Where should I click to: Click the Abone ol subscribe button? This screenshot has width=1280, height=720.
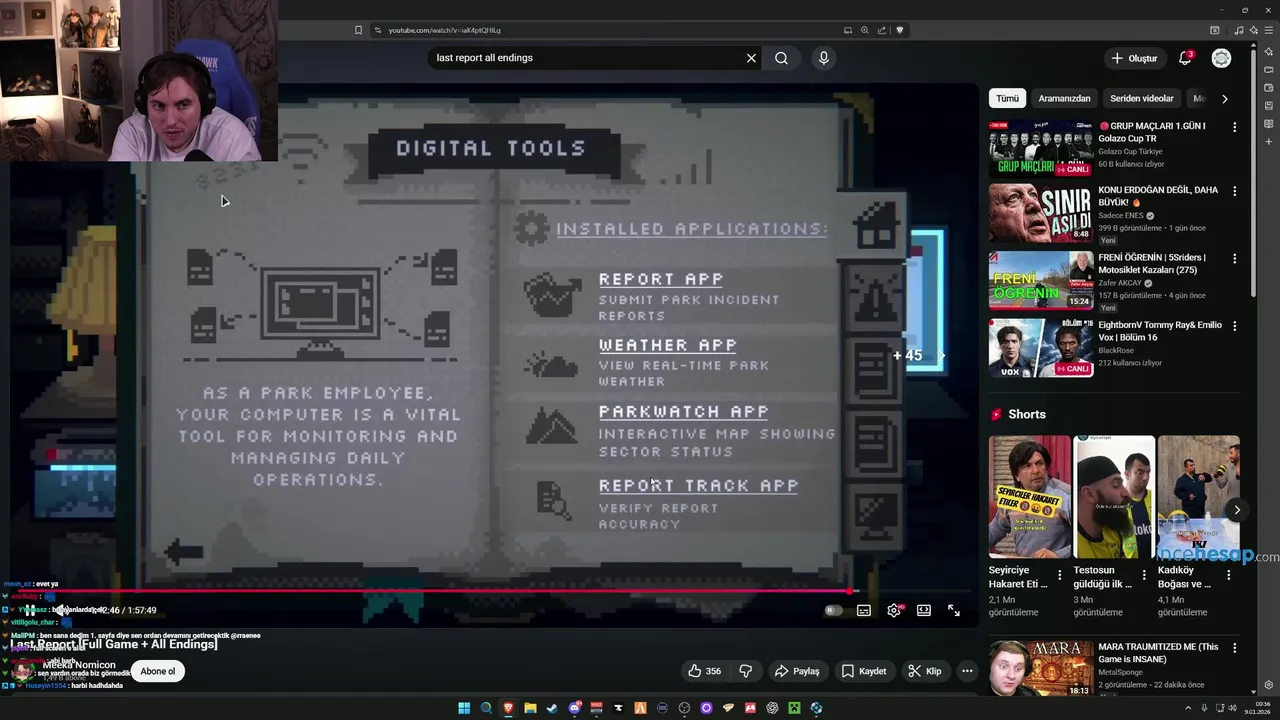coord(158,671)
